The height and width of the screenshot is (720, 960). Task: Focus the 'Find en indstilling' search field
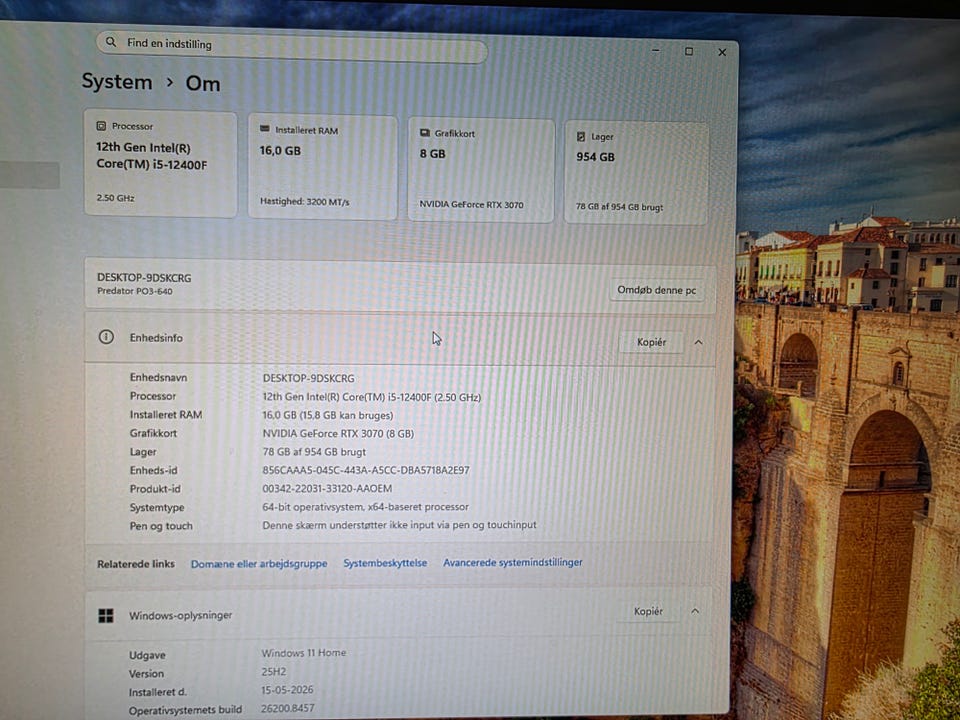pyautogui.click(x=291, y=45)
